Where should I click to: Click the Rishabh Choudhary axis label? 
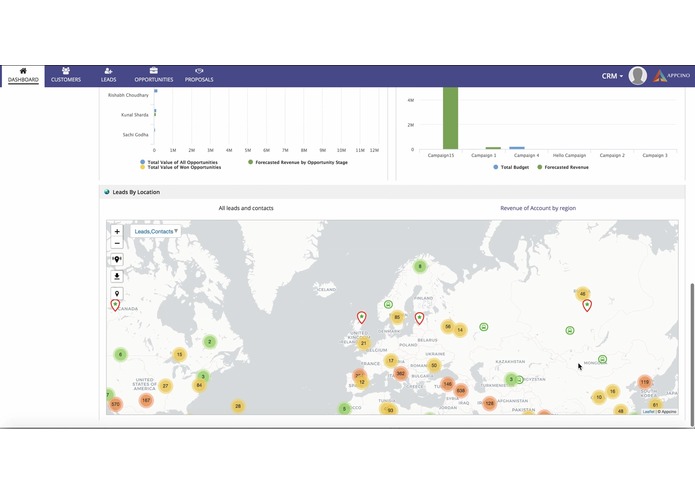point(128,95)
